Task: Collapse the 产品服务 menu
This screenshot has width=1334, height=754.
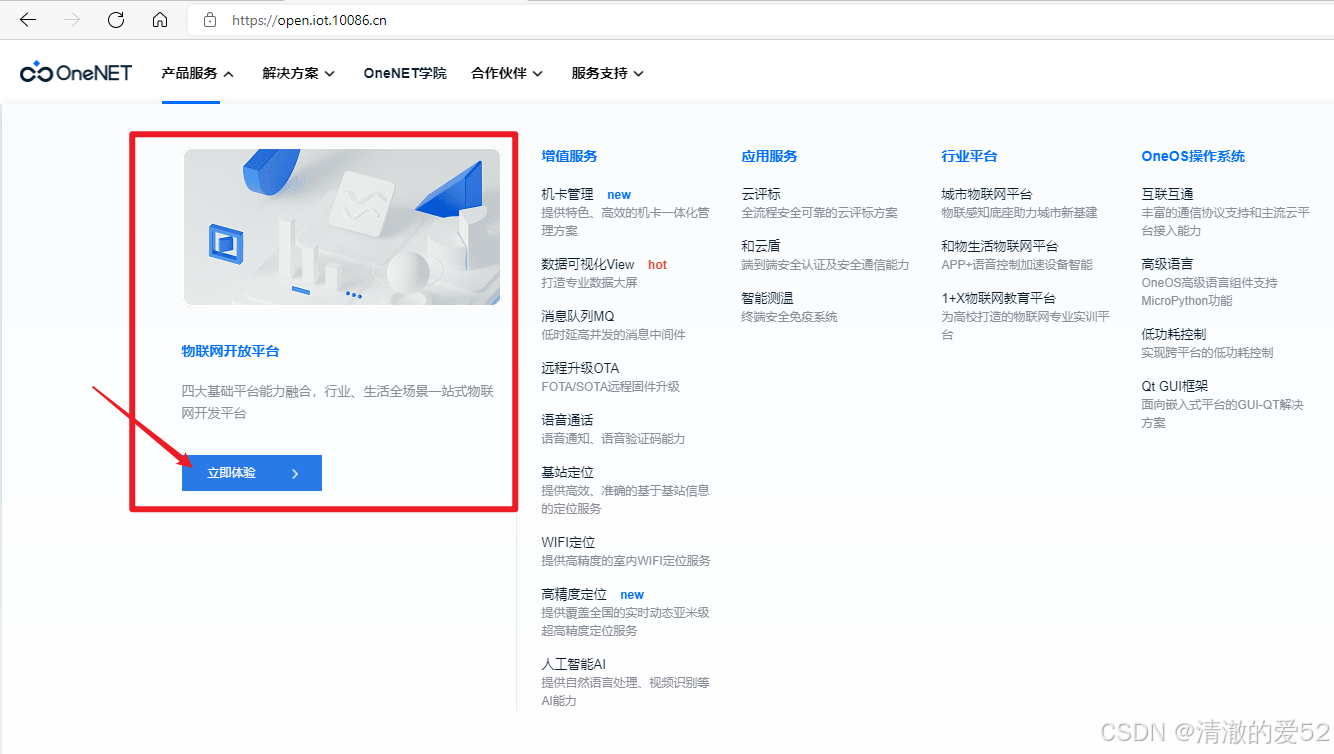Action: click(x=197, y=73)
